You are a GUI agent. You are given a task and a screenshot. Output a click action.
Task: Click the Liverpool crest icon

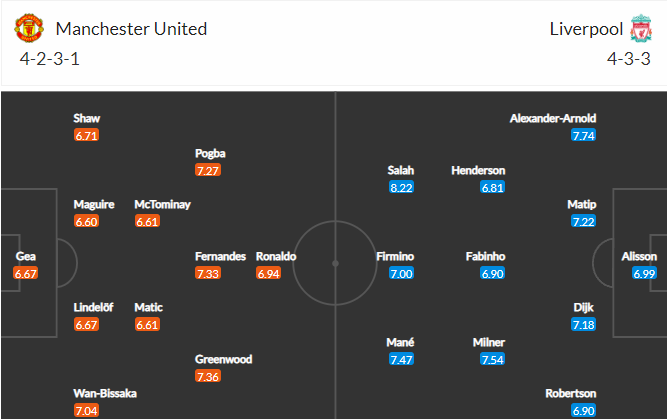641,28
